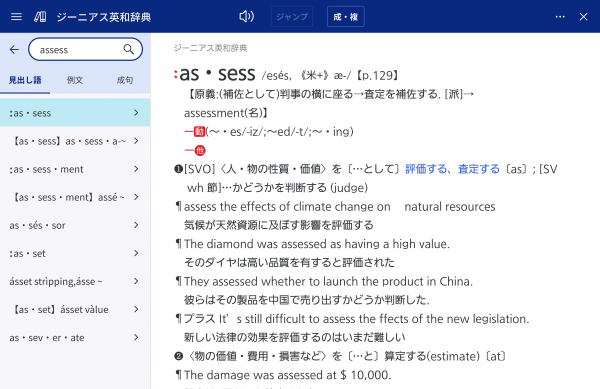This screenshot has width=600, height=389.
Task: Open chevron for as・sés・sor row
Action: [136, 225]
